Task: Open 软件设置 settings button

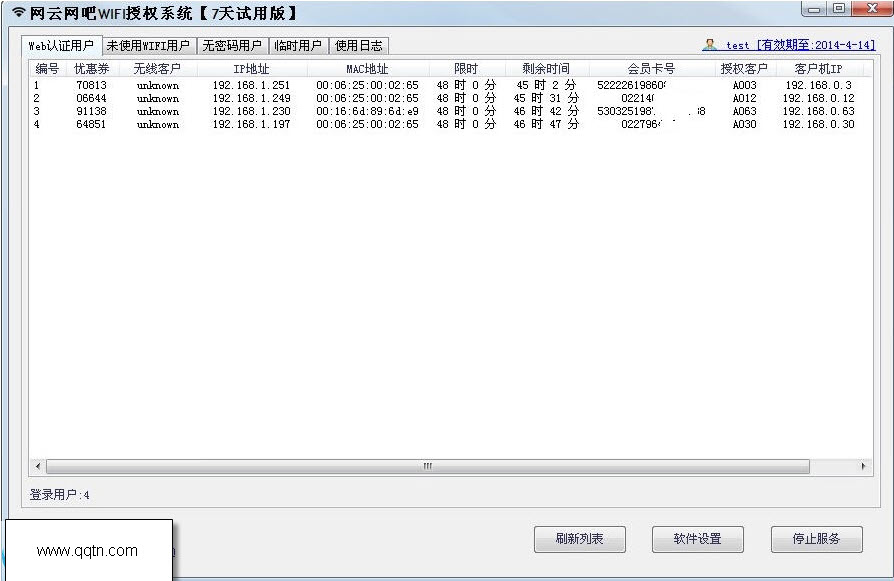Action: (698, 539)
